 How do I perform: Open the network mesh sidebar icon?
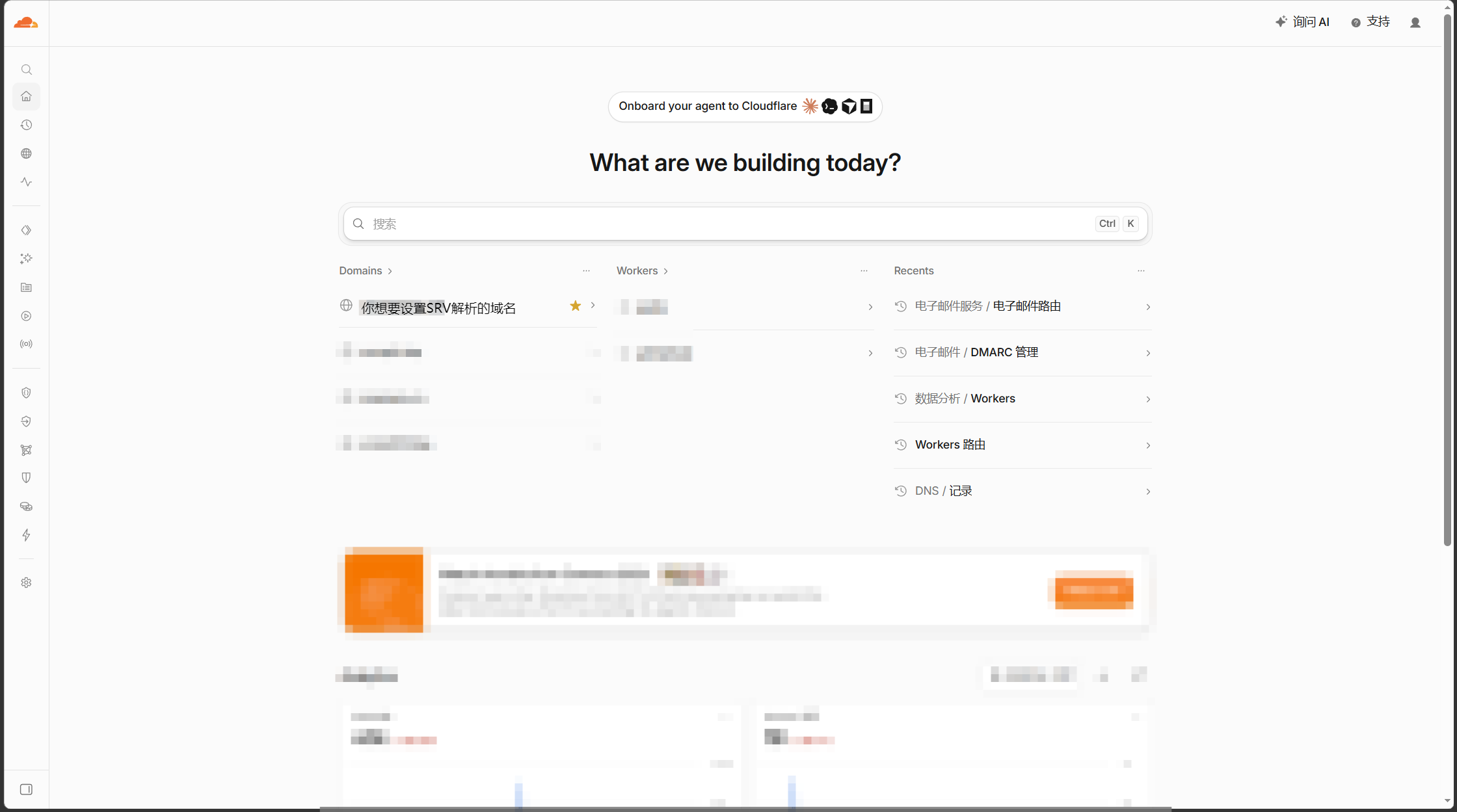(x=26, y=450)
